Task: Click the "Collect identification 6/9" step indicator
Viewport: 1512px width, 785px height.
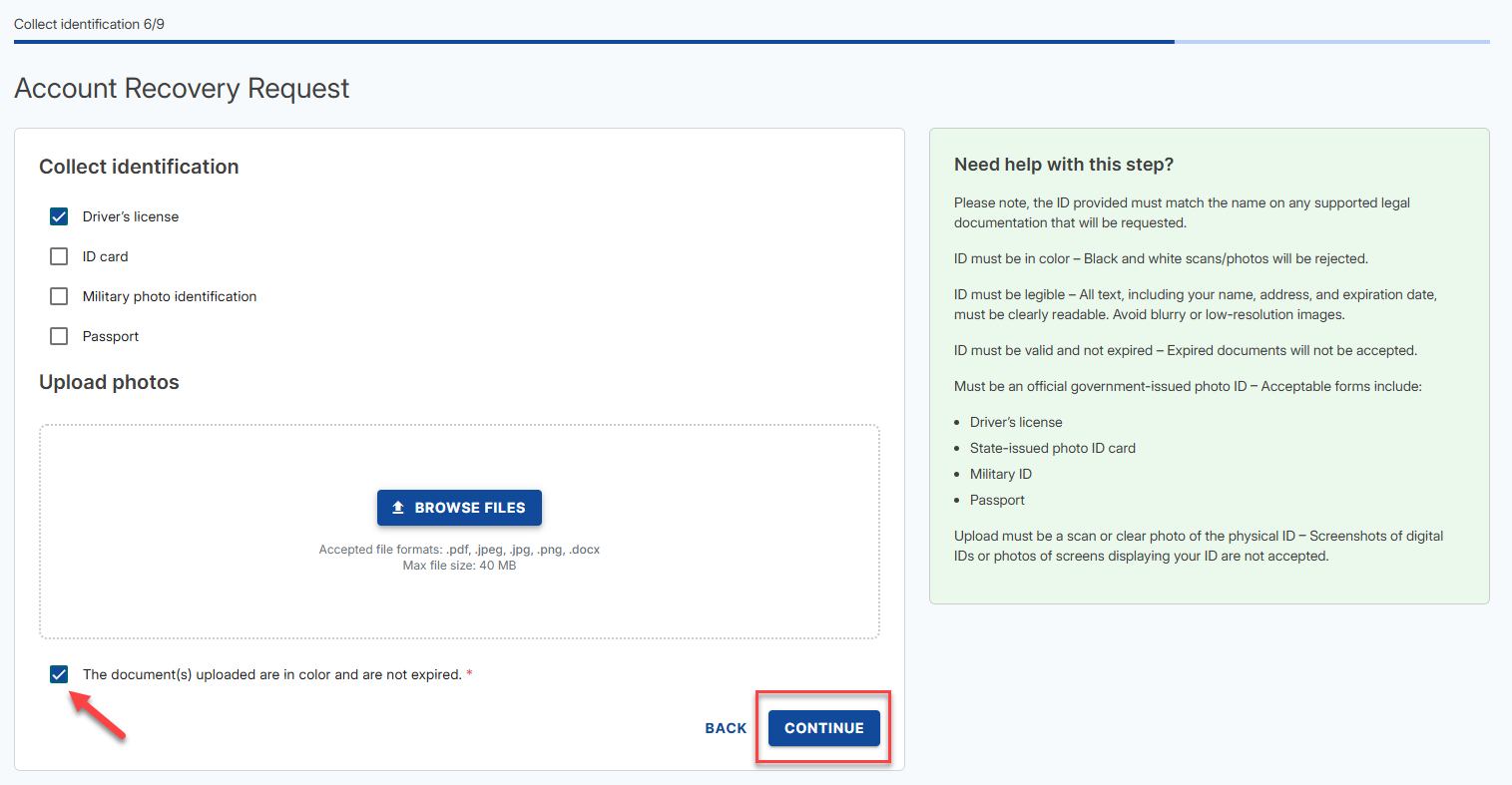Action: click(89, 24)
